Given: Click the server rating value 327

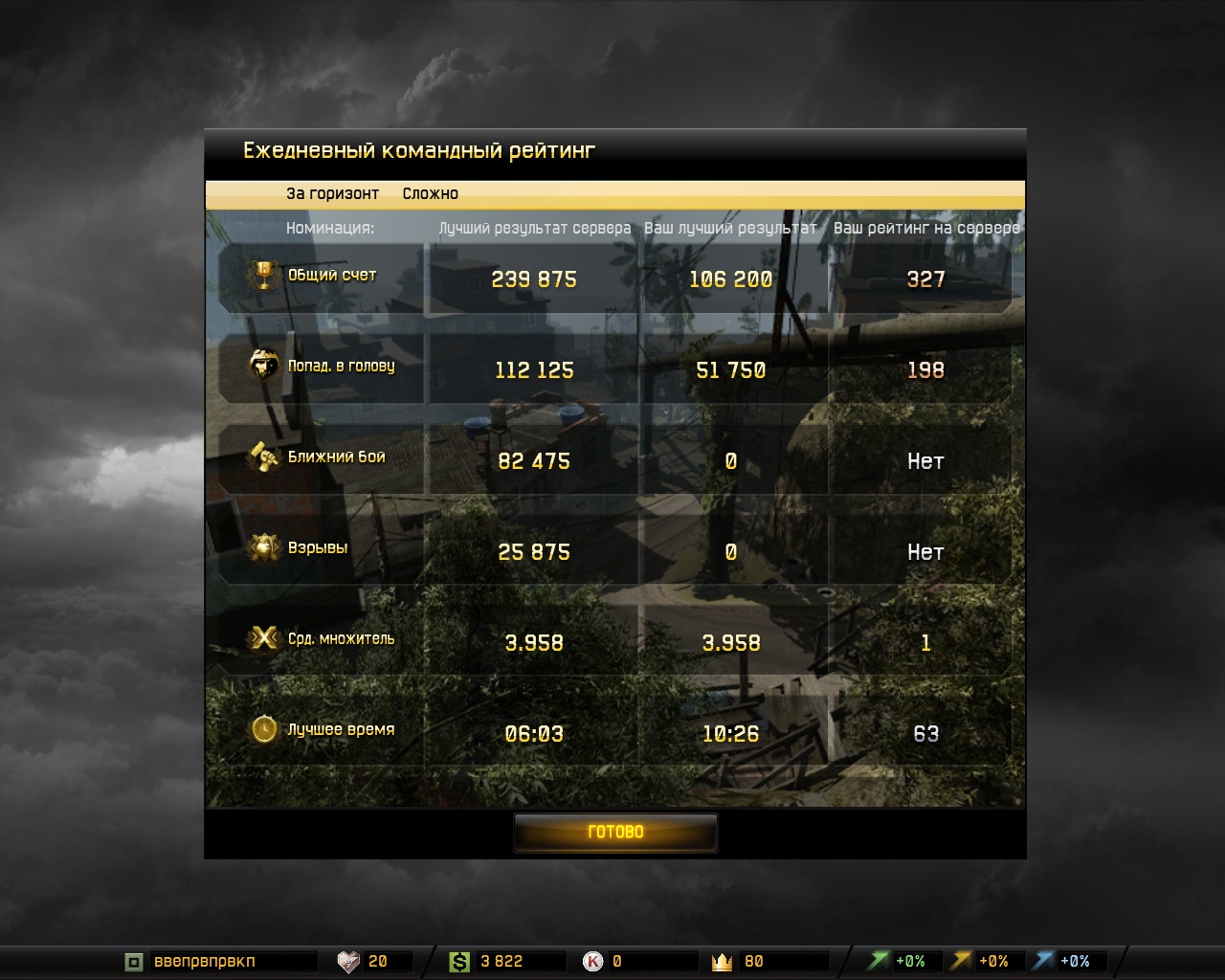Looking at the screenshot, I should click(x=925, y=279).
